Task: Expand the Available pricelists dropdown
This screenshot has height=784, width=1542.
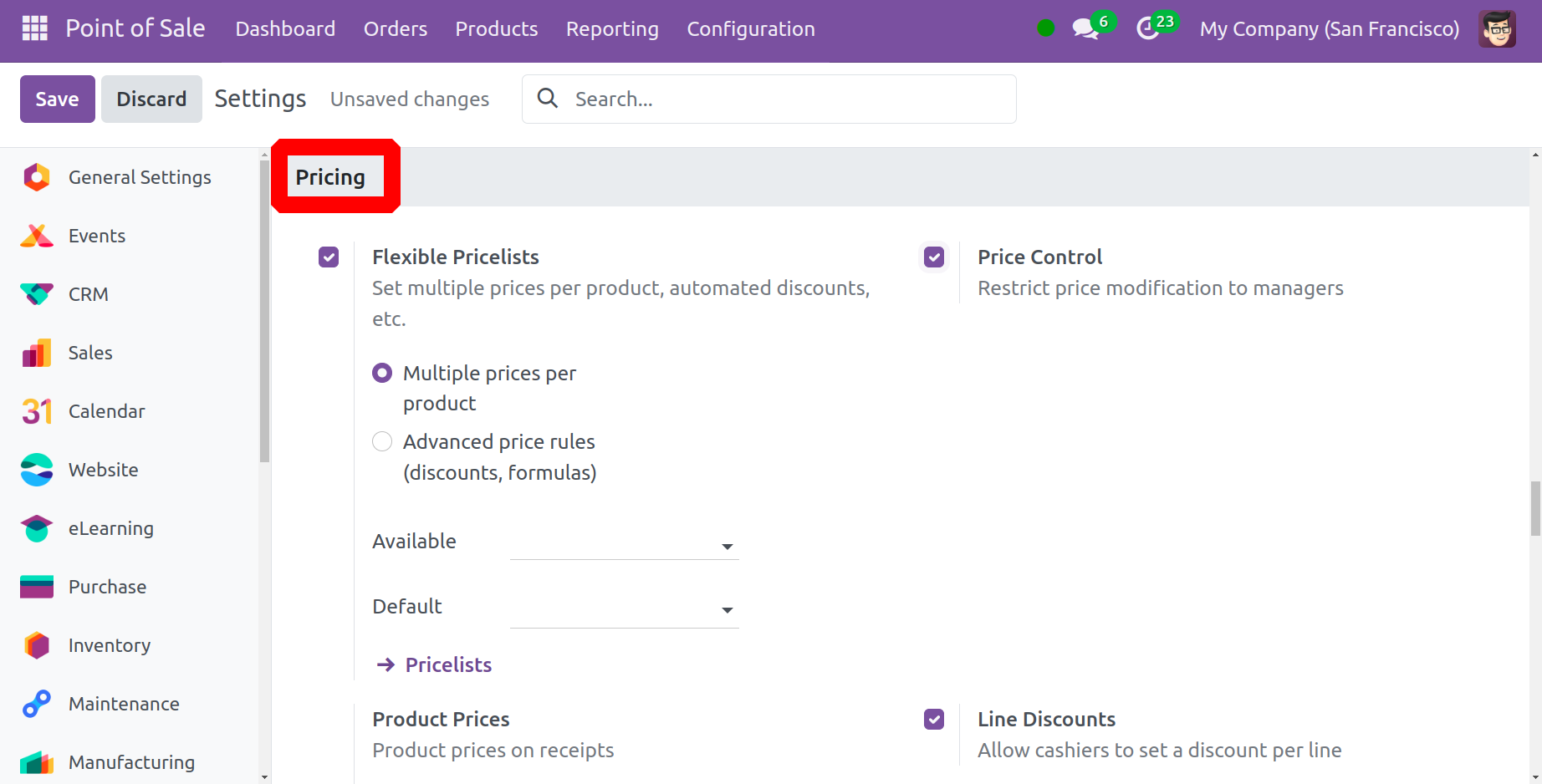Action: tap(624, 544)
